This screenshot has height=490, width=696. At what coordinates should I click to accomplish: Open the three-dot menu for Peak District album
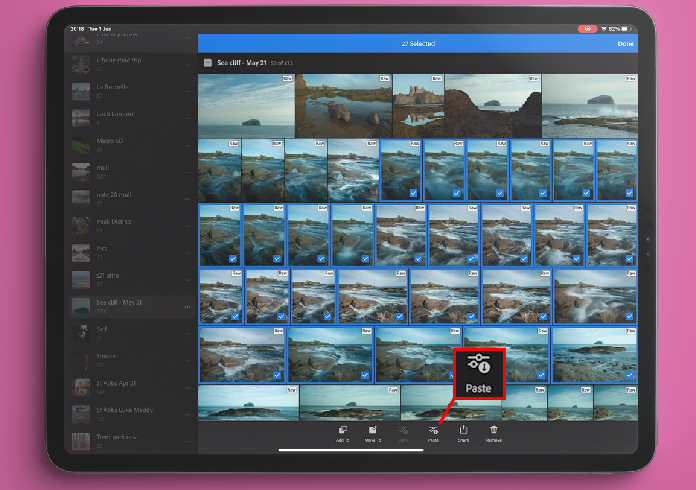coord(187,224)
